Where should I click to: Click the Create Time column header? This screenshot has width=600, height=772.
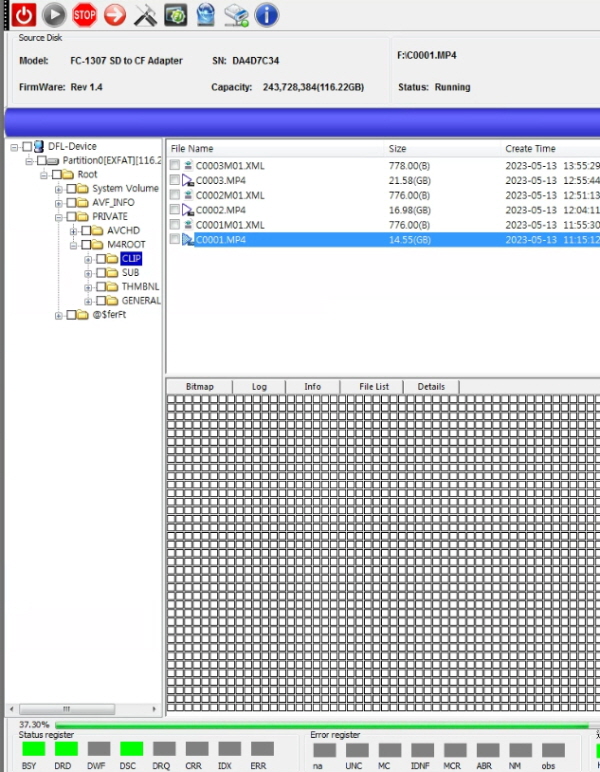click(530, 149)
